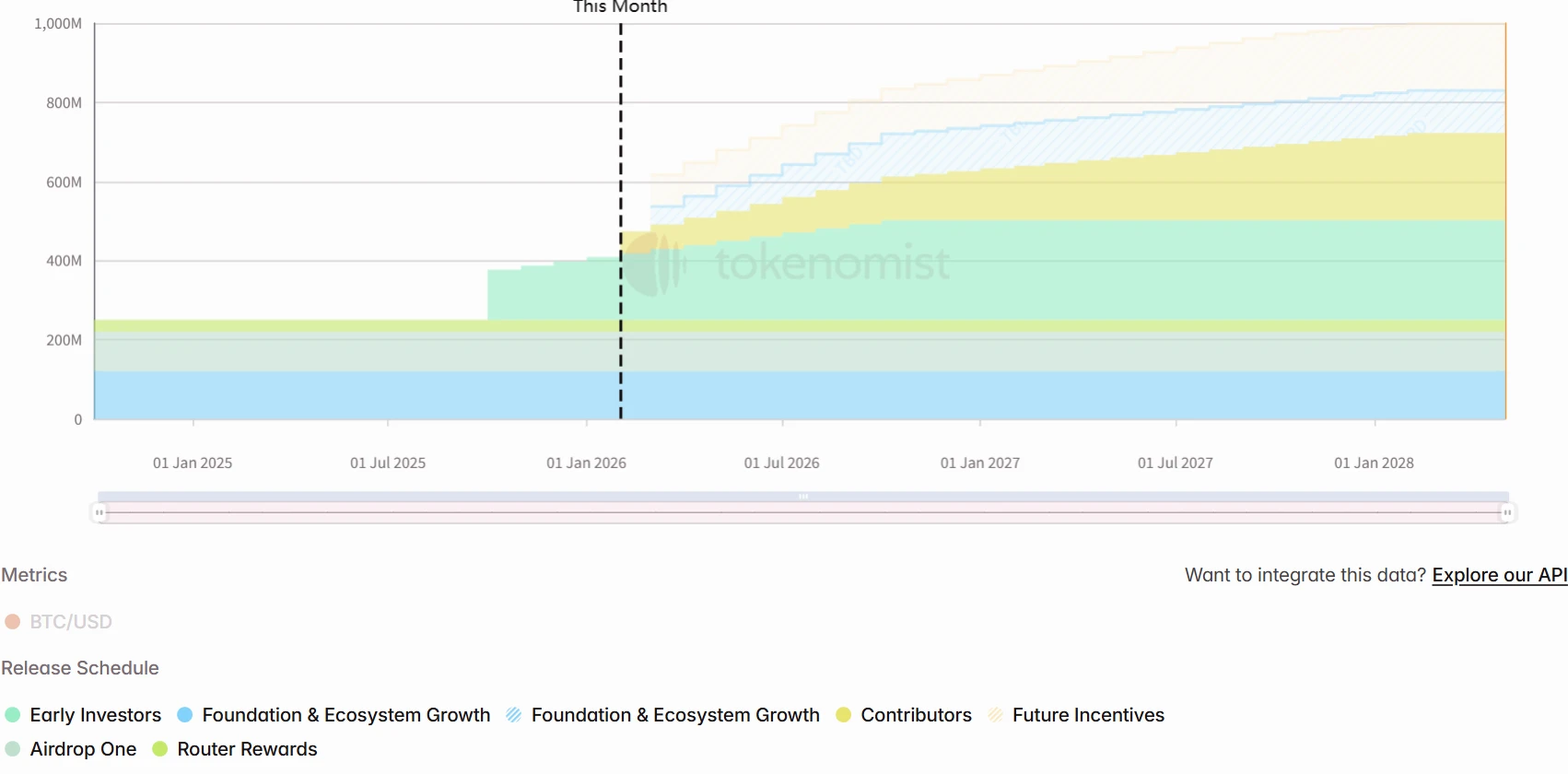Click the BTC/USD orange metric dot
This screenshot has height=774, width=1568.
click(13, 622)
